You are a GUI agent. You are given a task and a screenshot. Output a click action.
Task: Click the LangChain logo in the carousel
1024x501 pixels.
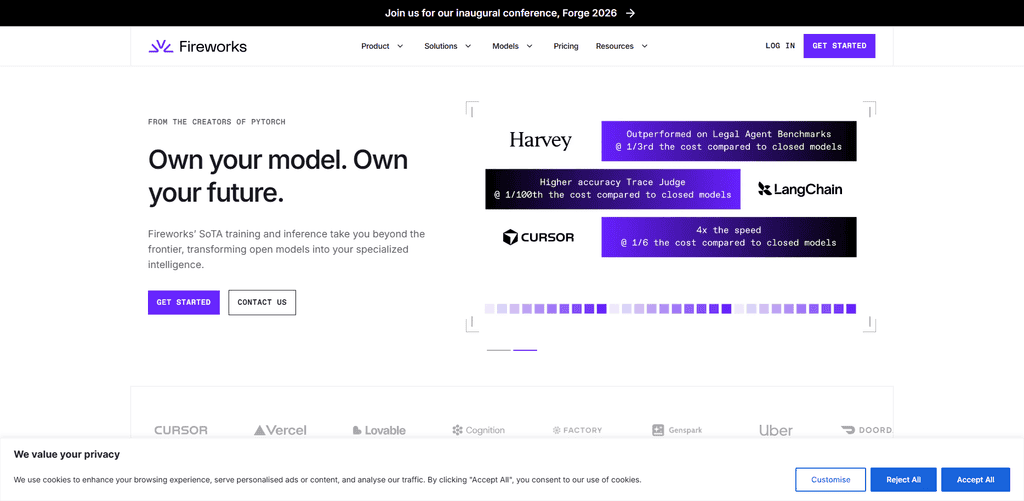(x=800, y=189)
